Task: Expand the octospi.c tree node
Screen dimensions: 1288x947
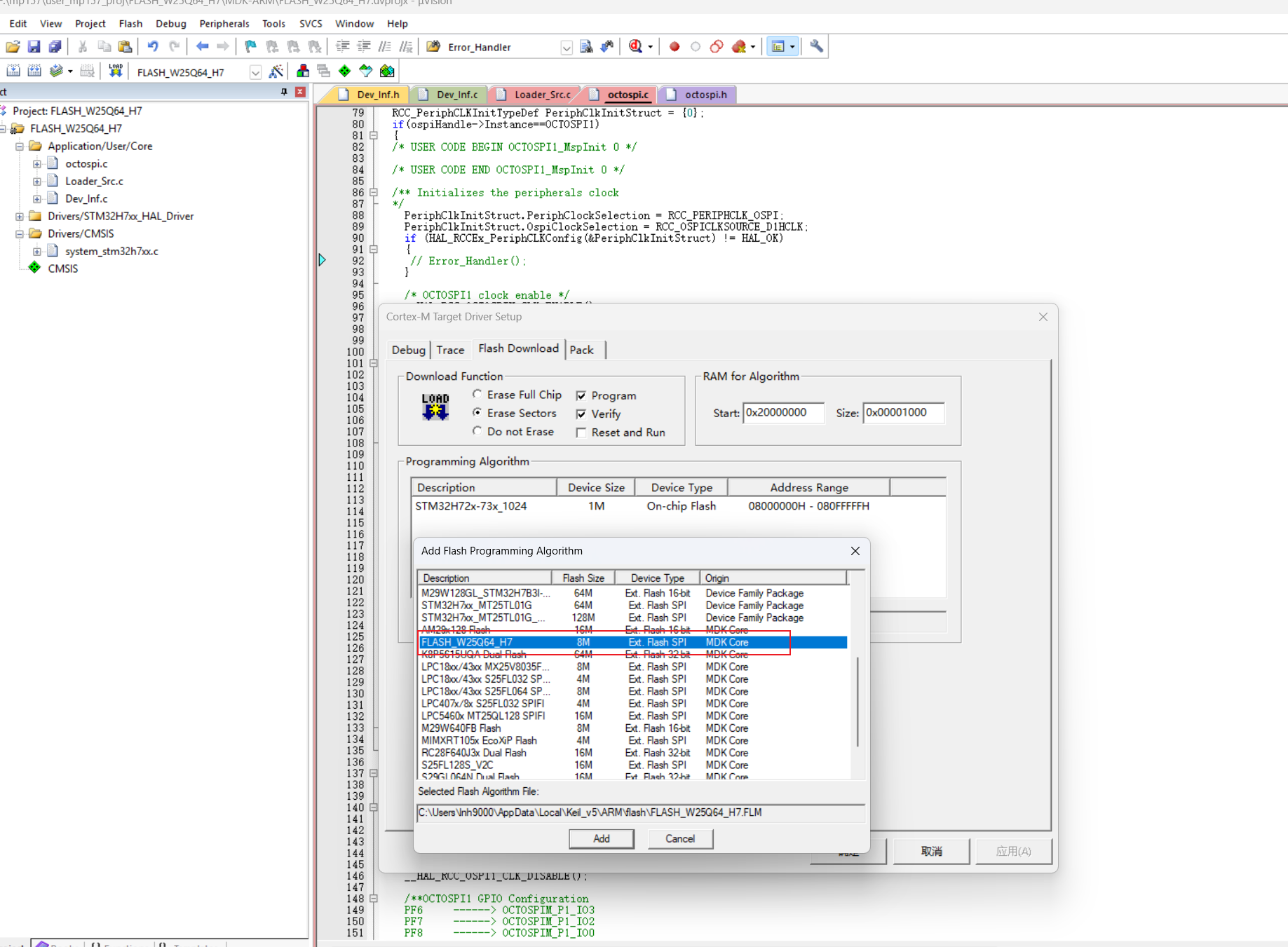Action: click(x=37, y=164)
